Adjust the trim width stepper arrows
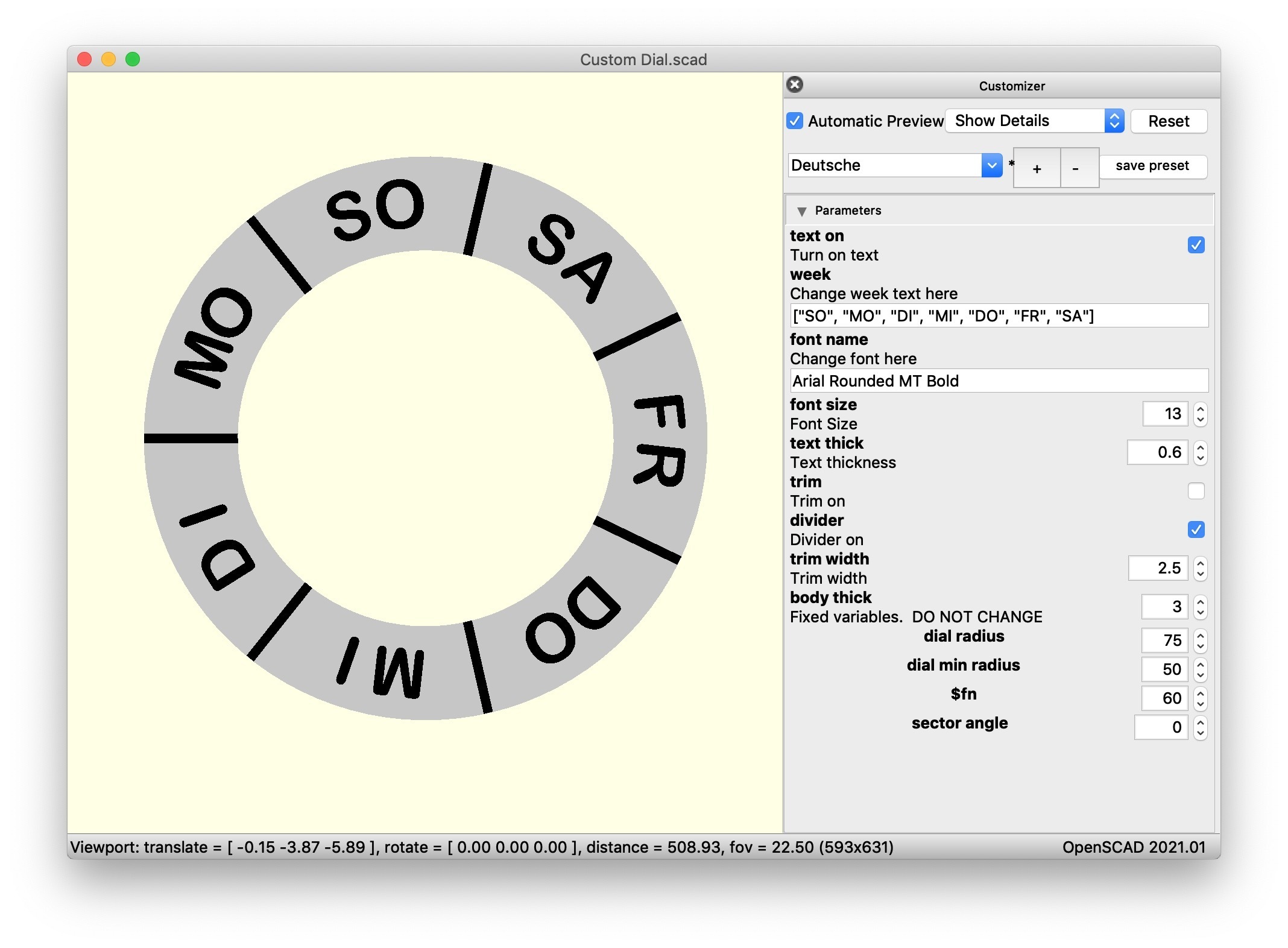 (1200, 568)
